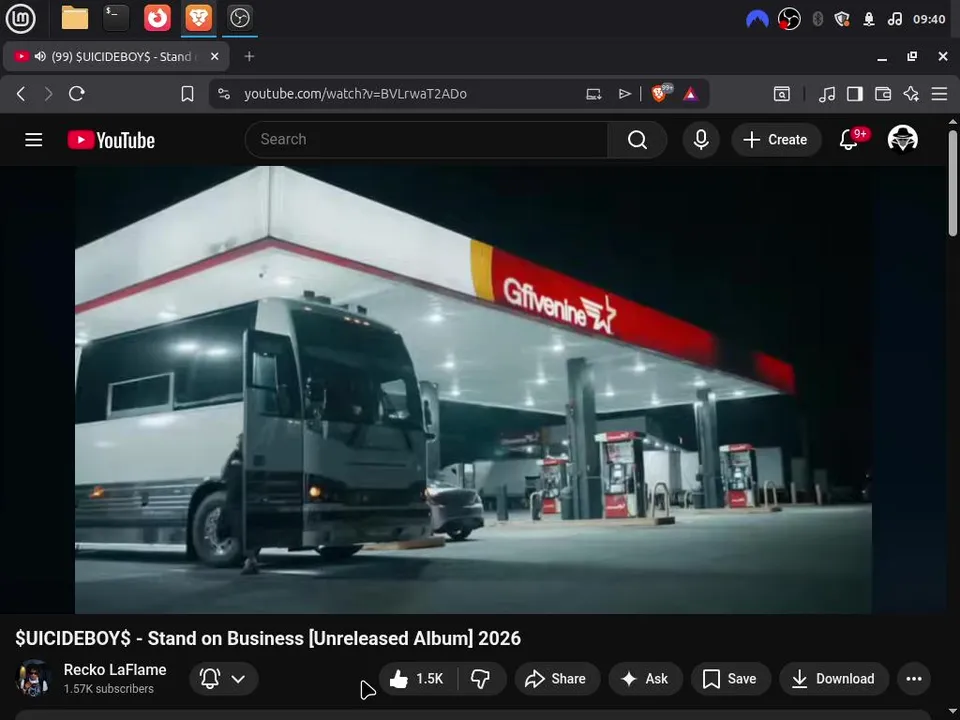Viewport: 960px width, 720px height.
Task: Reload the YouTube page
Action: (77, 94)
